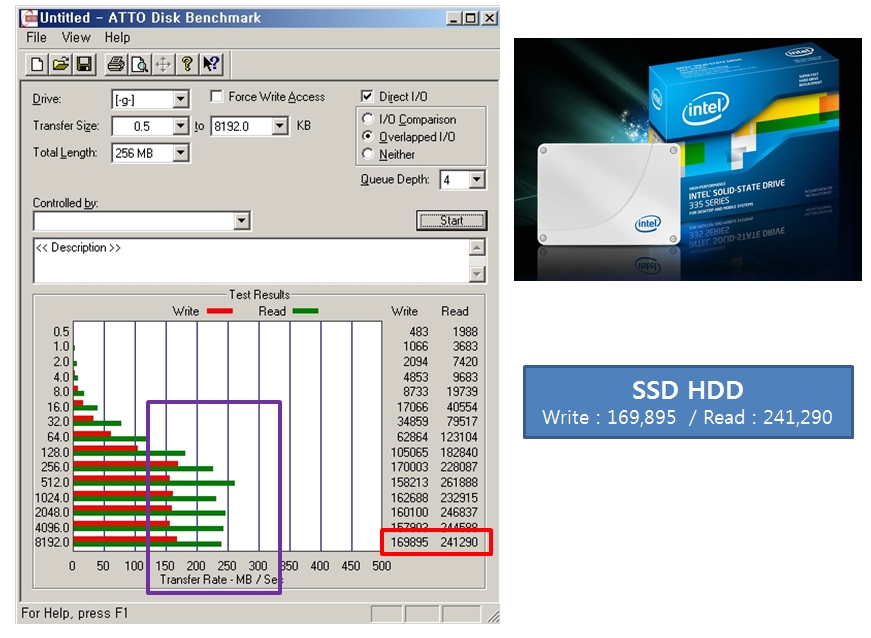
Task: Click the Intel 335 Series SSD product image
Action: click(688, 159)
